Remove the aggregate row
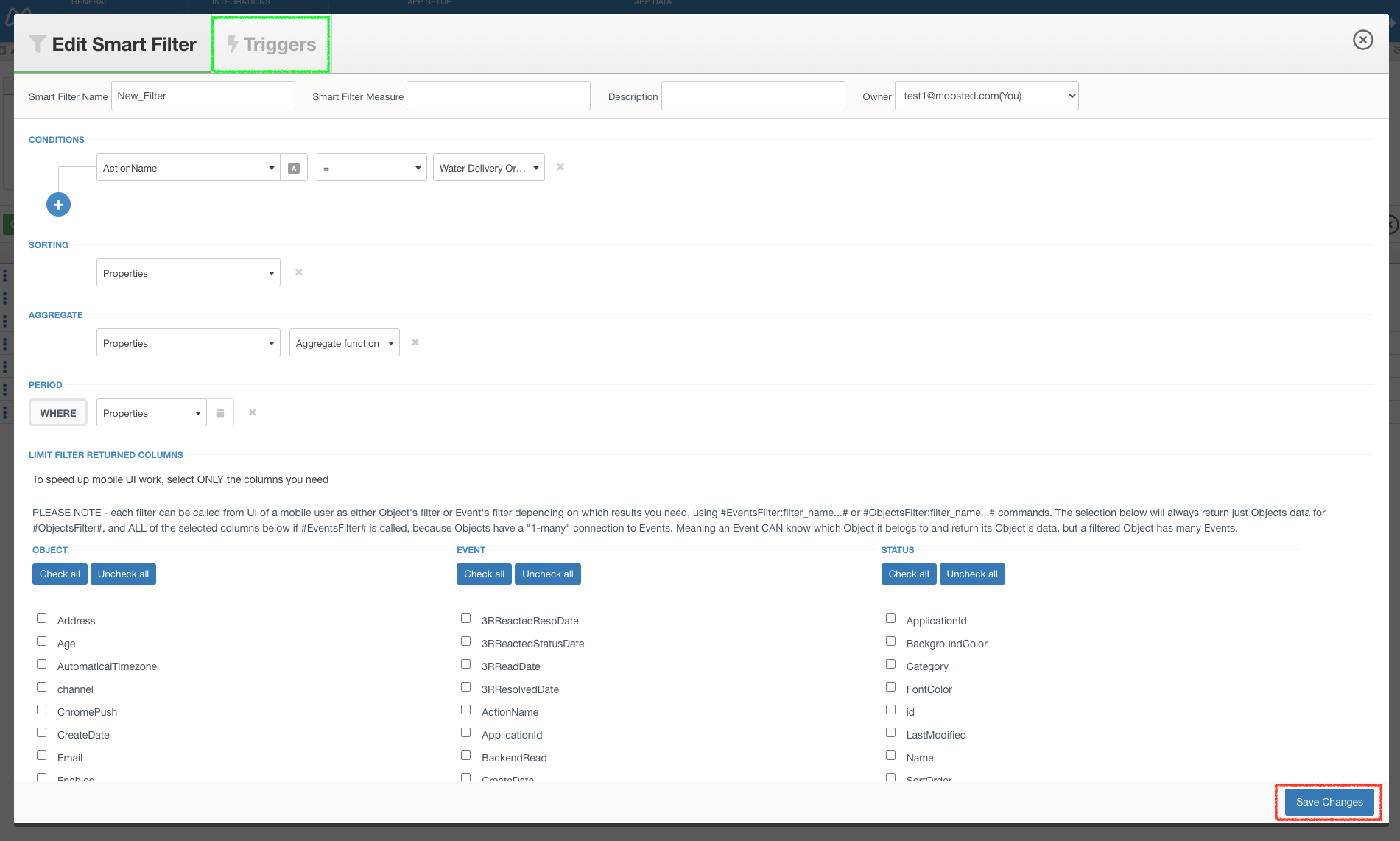Screen dimensions: 1400x841 point(415,342)
